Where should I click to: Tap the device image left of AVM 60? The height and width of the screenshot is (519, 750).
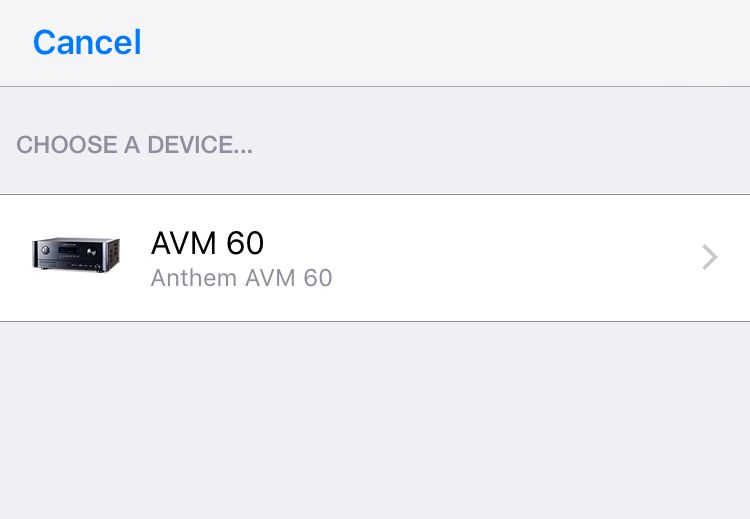[x=76, y=257]
